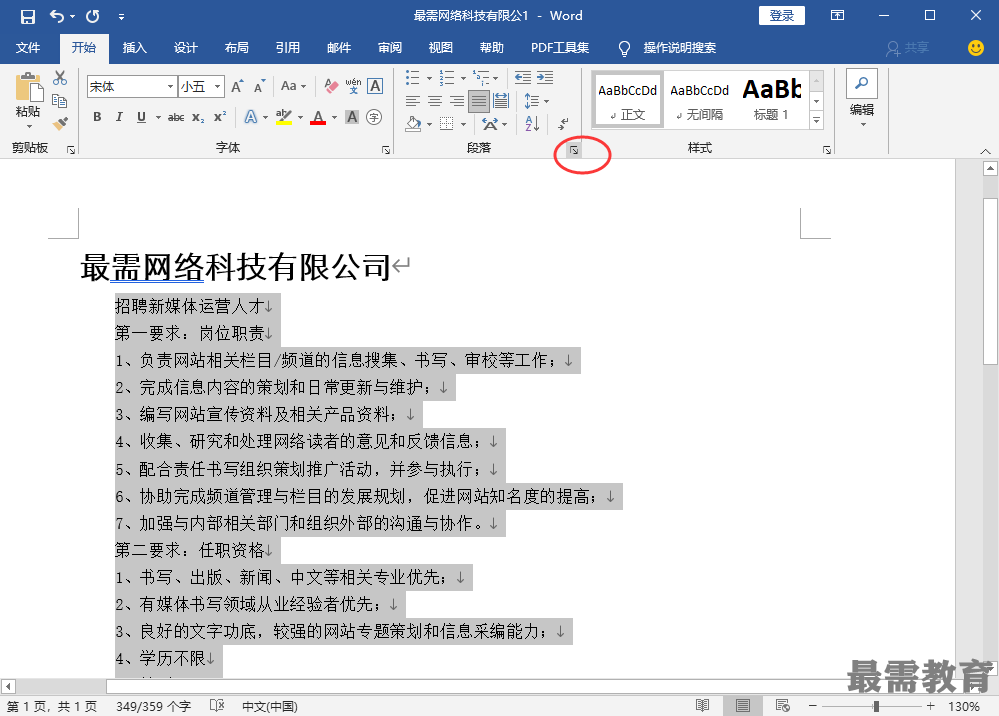Screen dimensions: 999x716
Task: Click the Copy icon in clipboard group
Action: coord(60,101)
